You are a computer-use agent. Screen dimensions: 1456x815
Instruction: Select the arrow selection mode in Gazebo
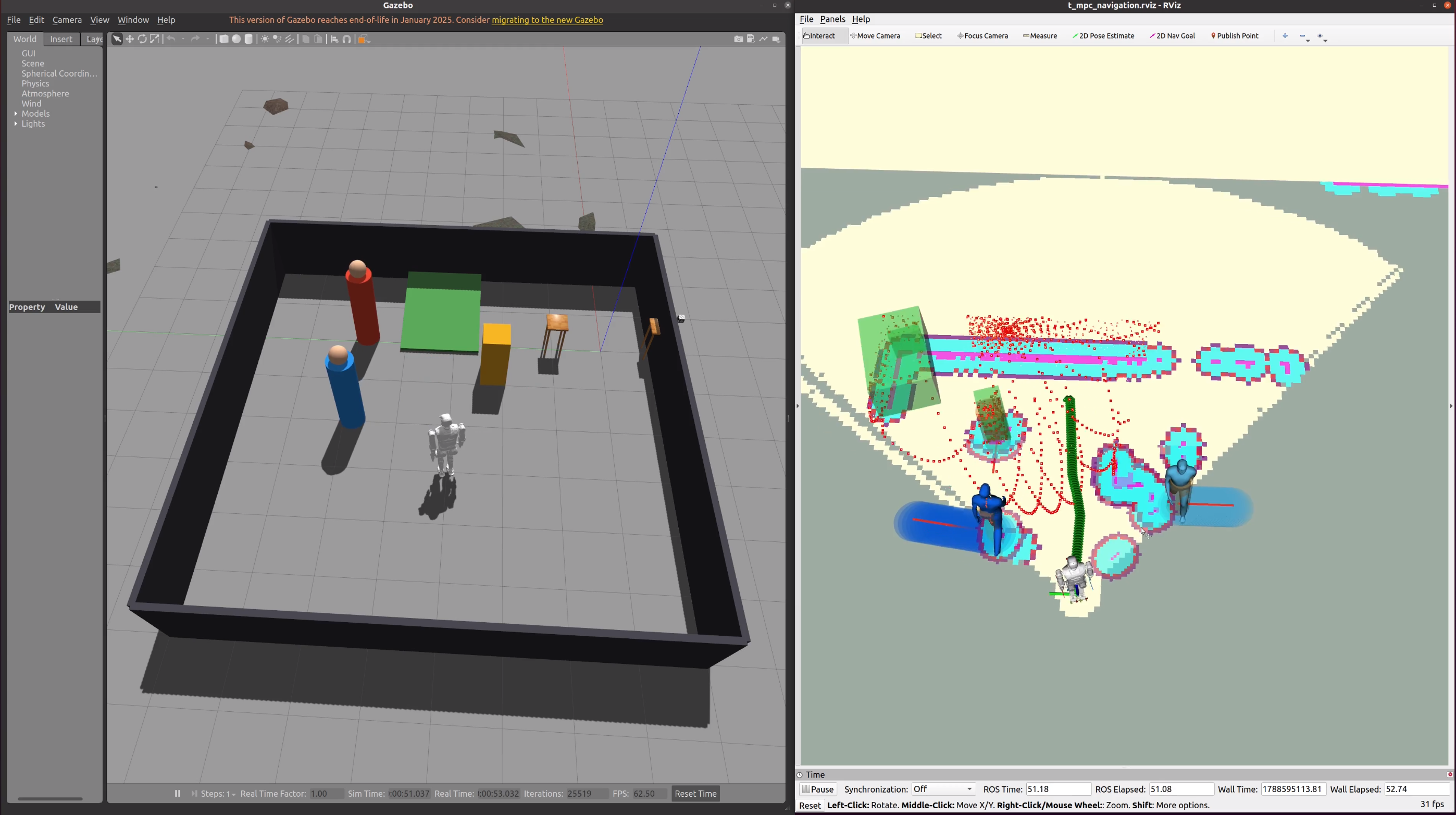[117, 39]
